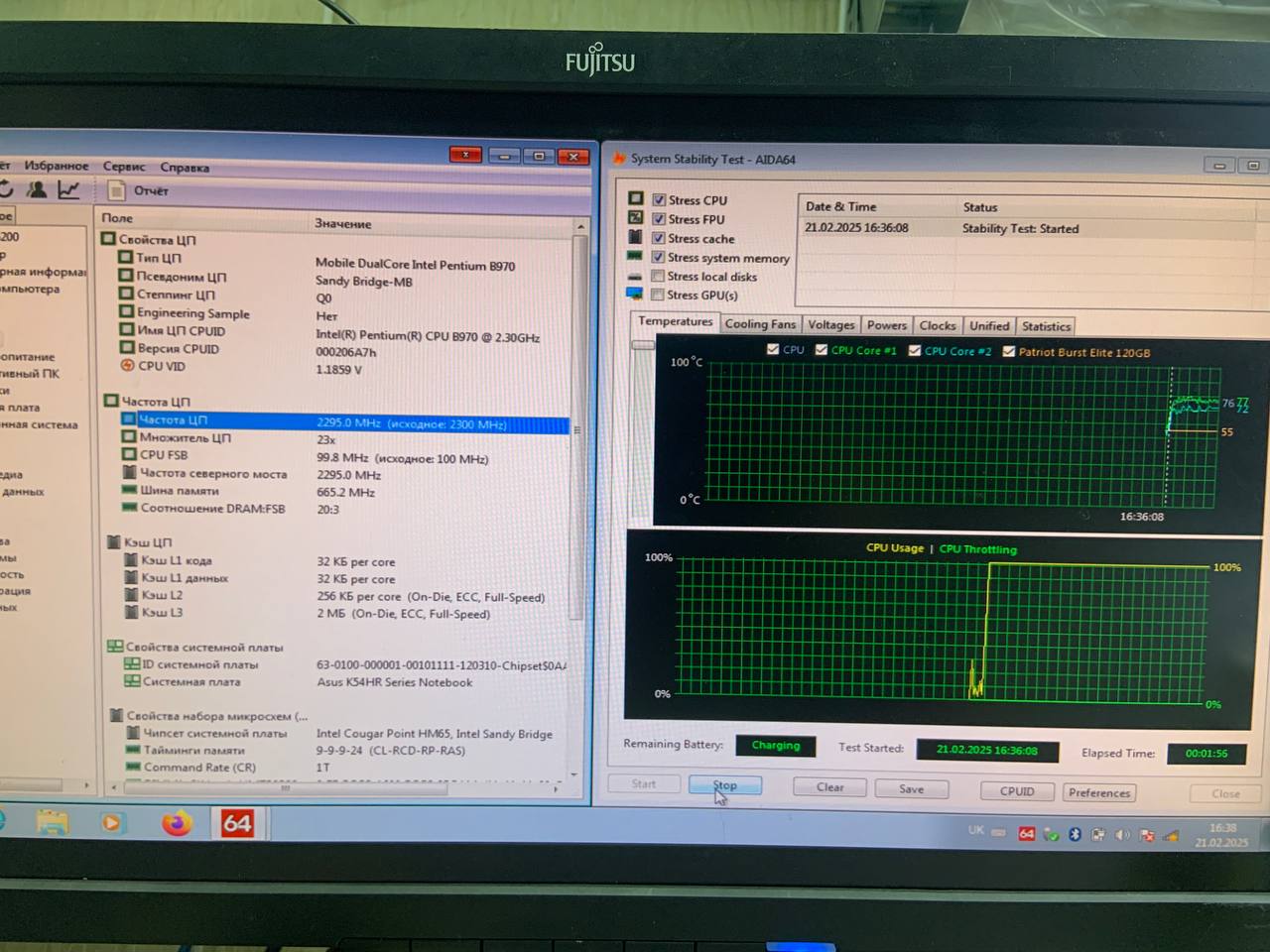Screen dimensions: 1270x952
Task: Toggle the Stress system memory checkbox
Action: coord(658,257)
